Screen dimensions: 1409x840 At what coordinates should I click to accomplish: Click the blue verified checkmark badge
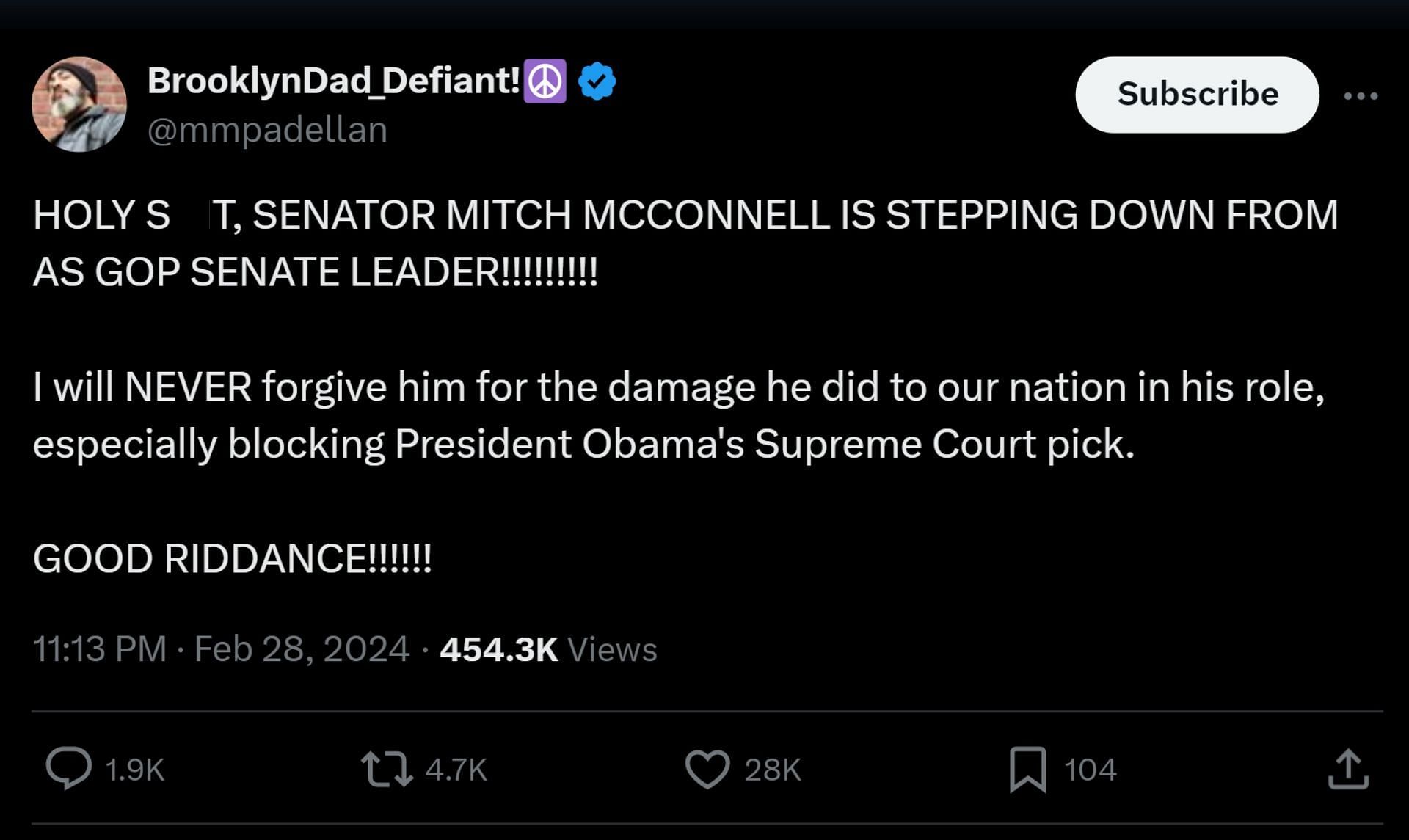tap(597, 81)
